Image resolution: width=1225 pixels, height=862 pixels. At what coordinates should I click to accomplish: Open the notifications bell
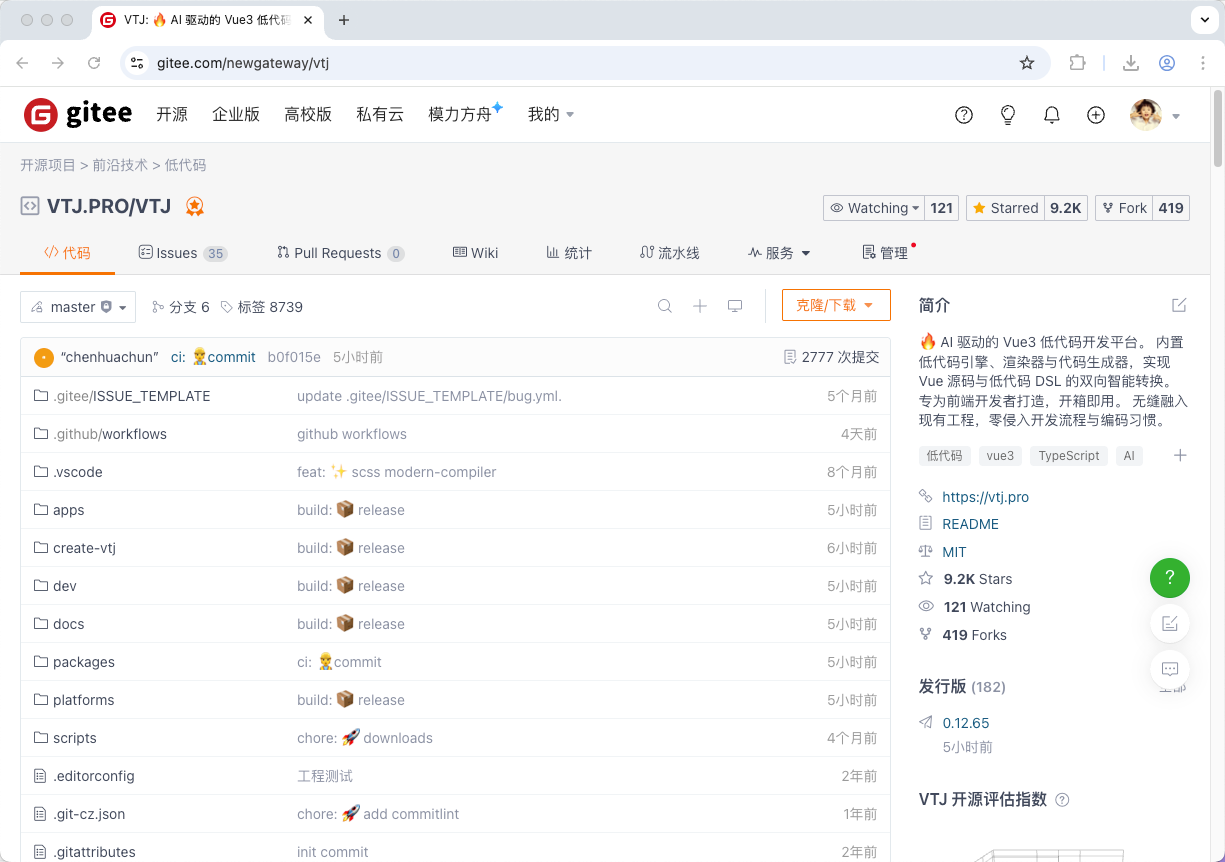point(1051,115)
